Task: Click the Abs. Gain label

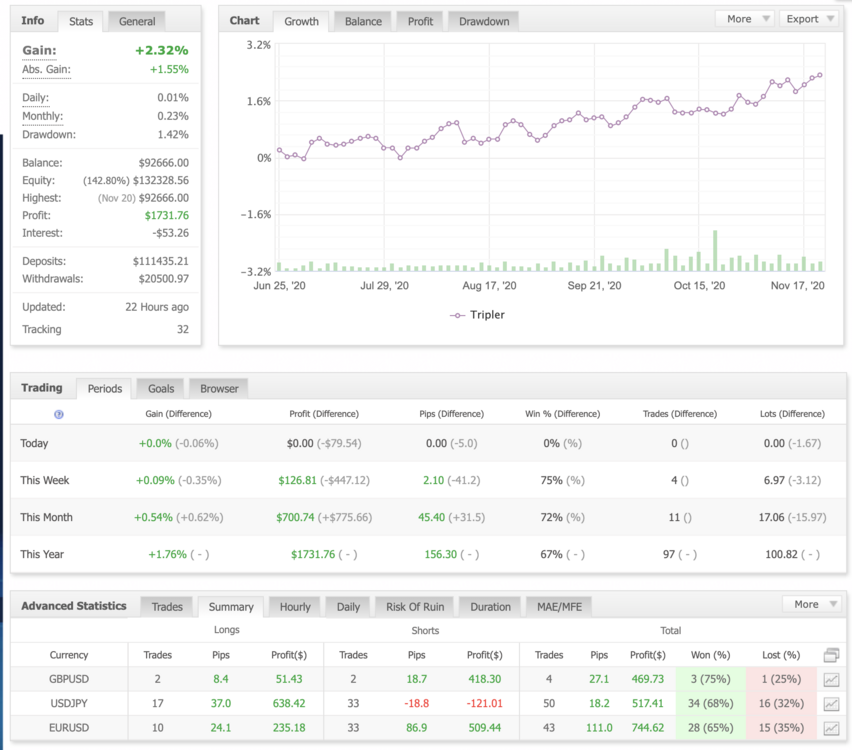Action: click(46, 70)
